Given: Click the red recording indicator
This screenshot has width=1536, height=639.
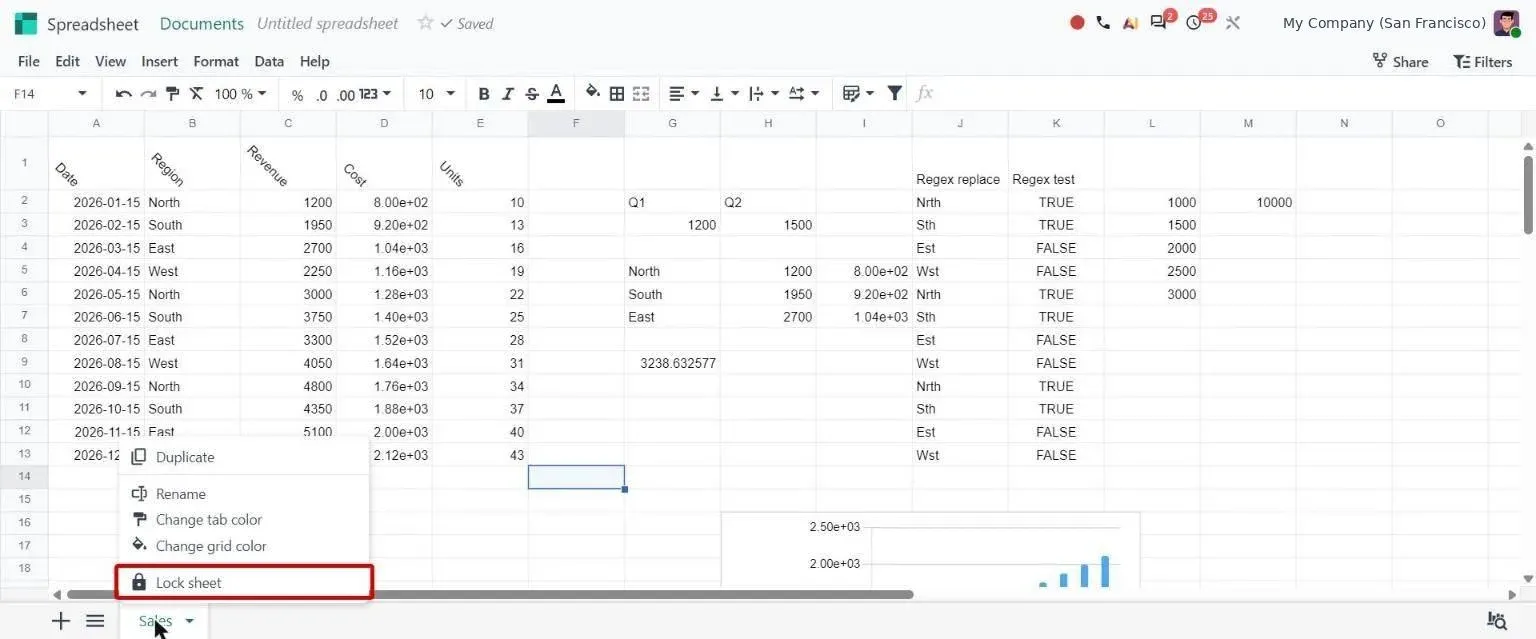Looking at the screenshot, I should (1077, 23).
